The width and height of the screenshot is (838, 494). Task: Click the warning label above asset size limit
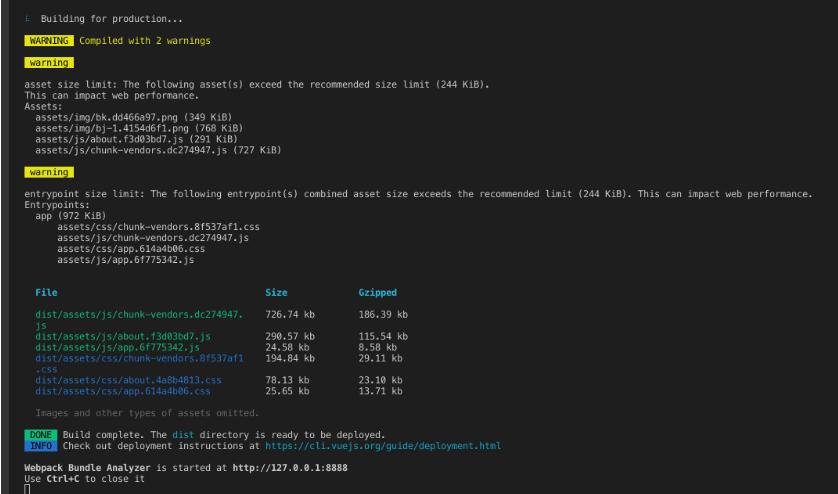[48, 62]
